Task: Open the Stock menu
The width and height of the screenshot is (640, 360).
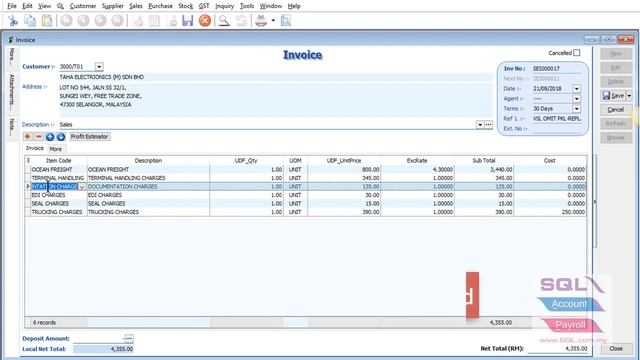Action: coord(185,6)
